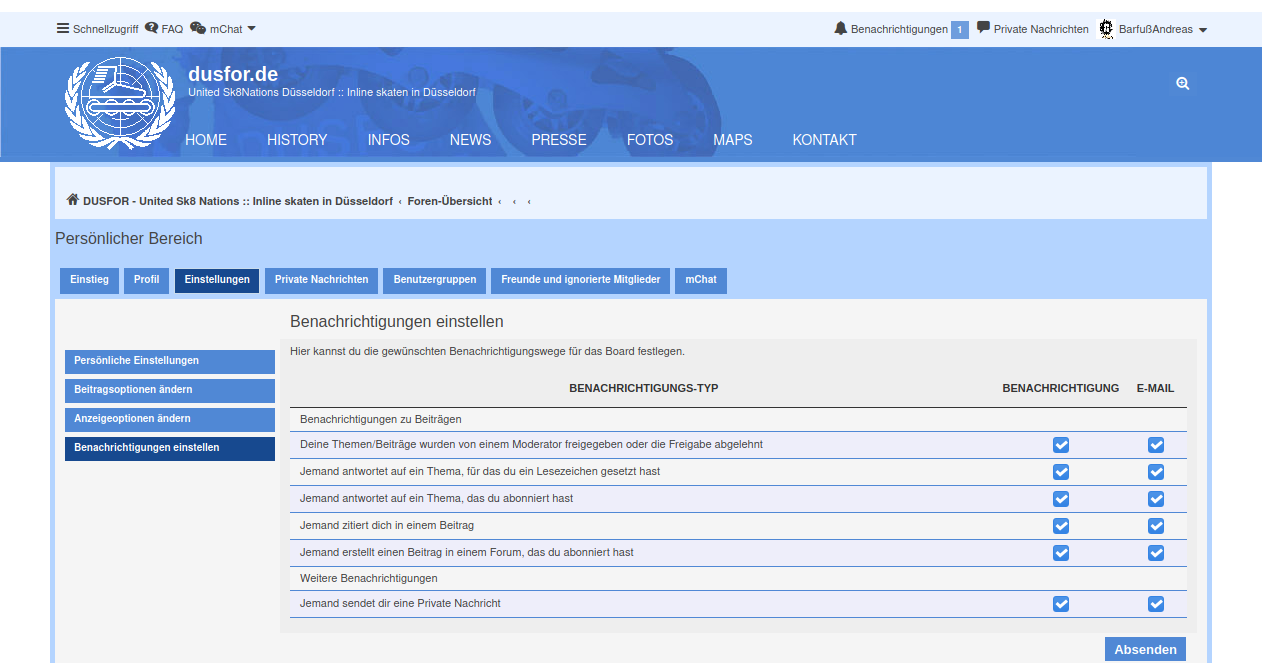Uncheck Benachrichtigung for quoted in a post
The height and width of the screenshot is (663, 1262).
1061,526
